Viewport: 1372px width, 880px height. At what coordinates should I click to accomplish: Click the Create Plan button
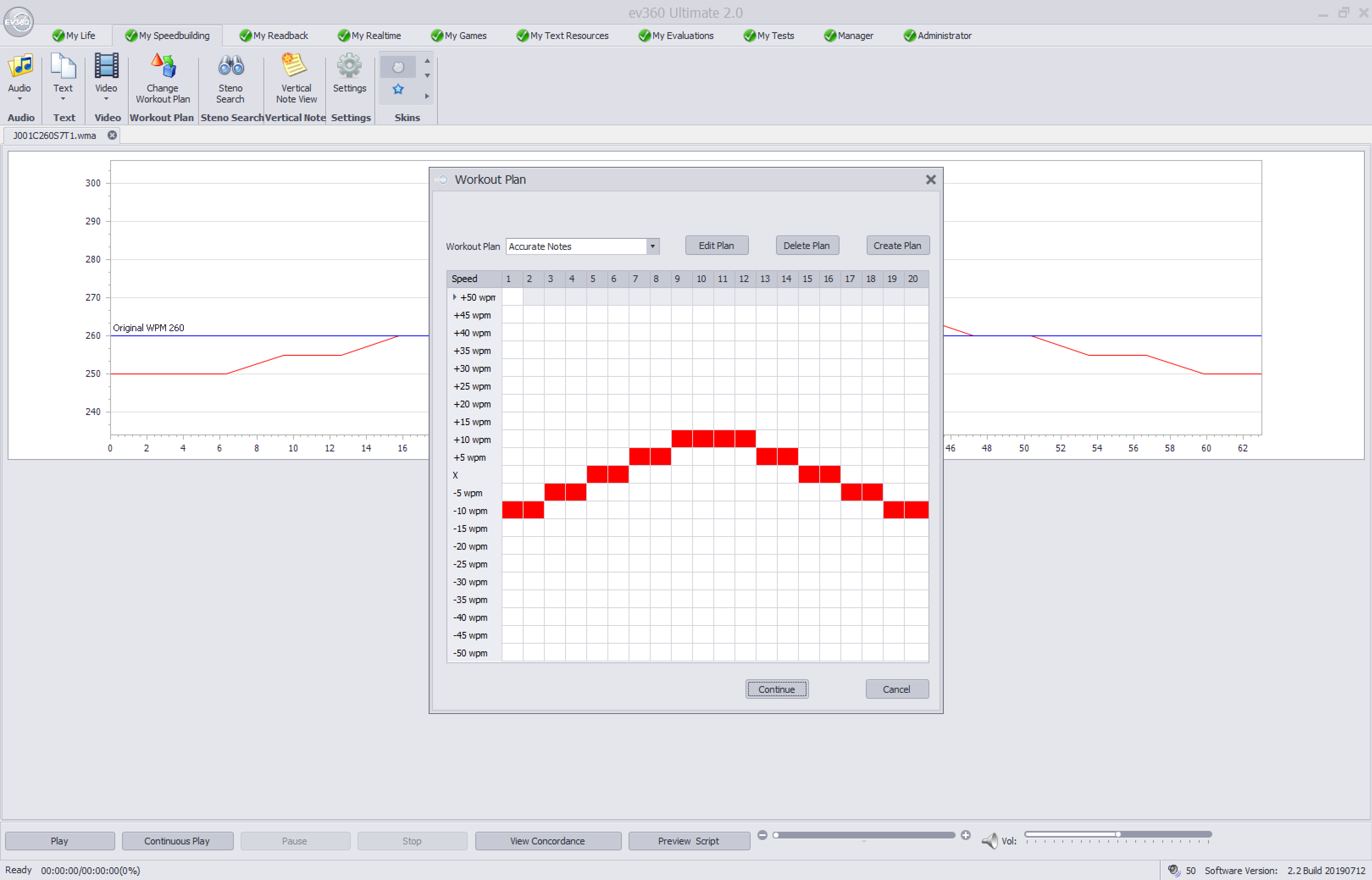tap(898, 245)
